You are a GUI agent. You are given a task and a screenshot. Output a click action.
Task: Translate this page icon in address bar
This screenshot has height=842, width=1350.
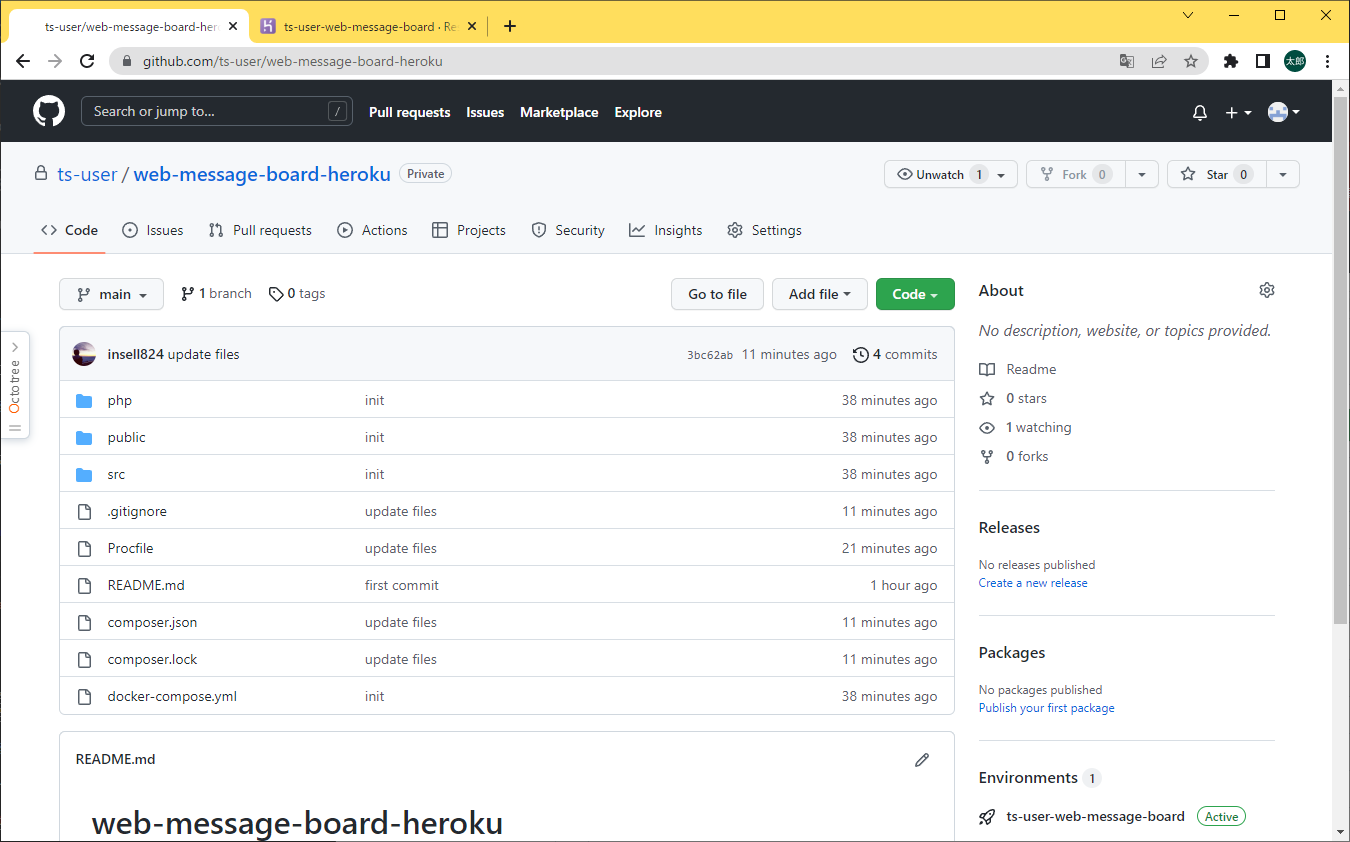[x=1127, y=61]
